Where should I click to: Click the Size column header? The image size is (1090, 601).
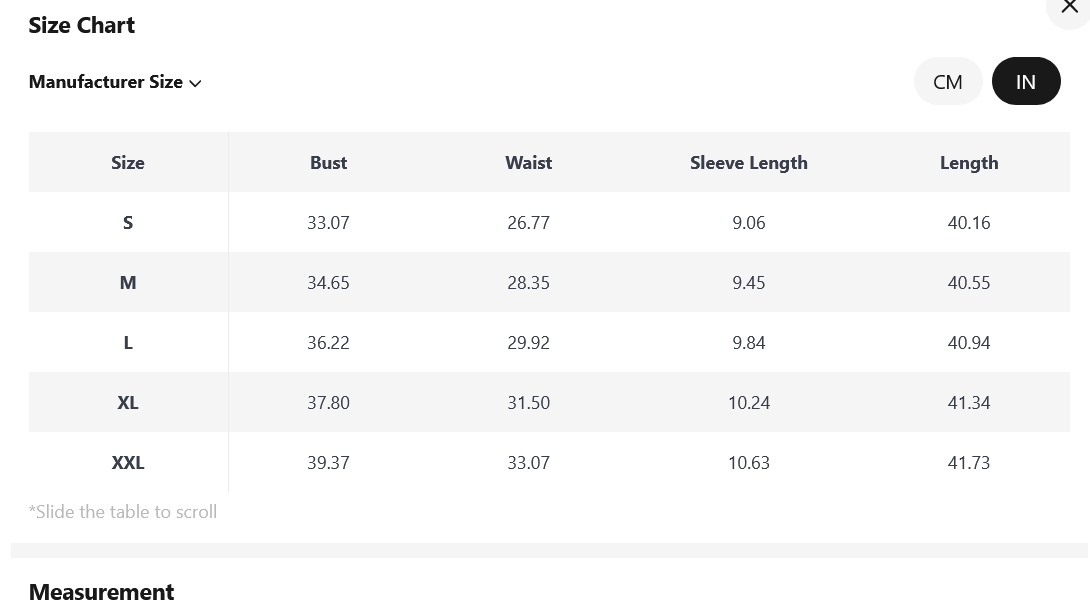coord(128,163)
